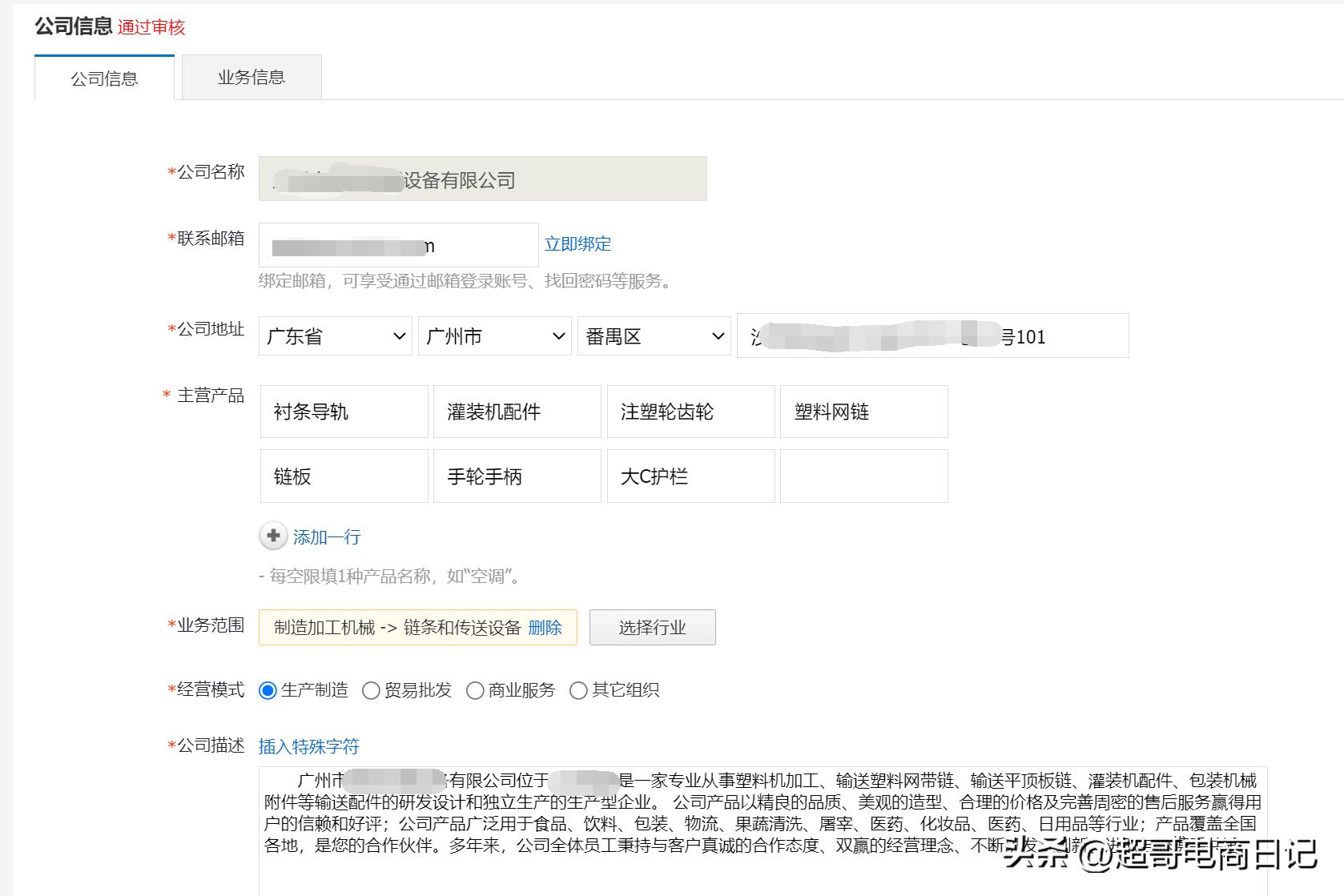Click 插入特殊字符 above the description
The height and width of the screenshot is (896, 1344).
click(x=308, y=746)
